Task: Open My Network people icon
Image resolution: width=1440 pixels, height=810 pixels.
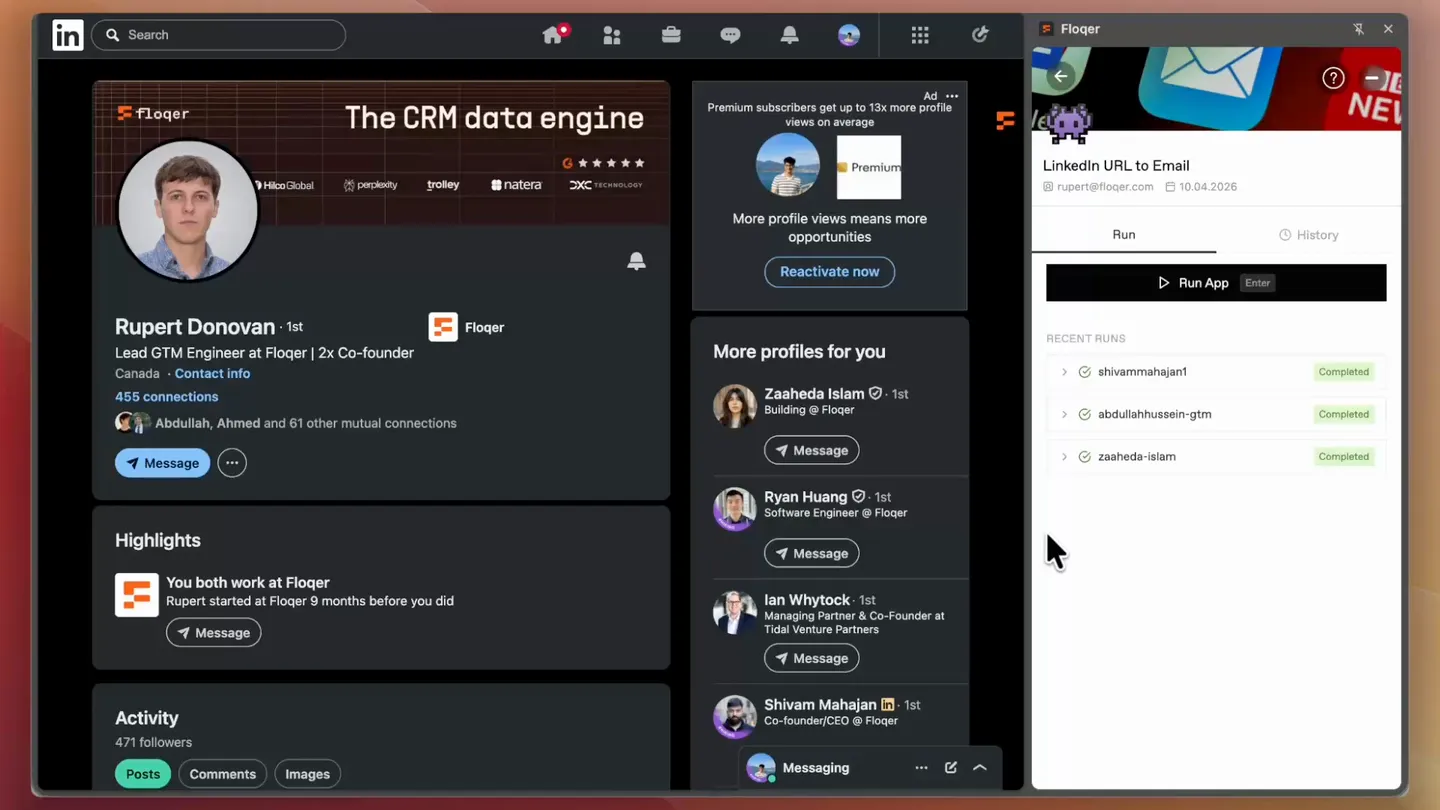Action: tap(612, 35)
